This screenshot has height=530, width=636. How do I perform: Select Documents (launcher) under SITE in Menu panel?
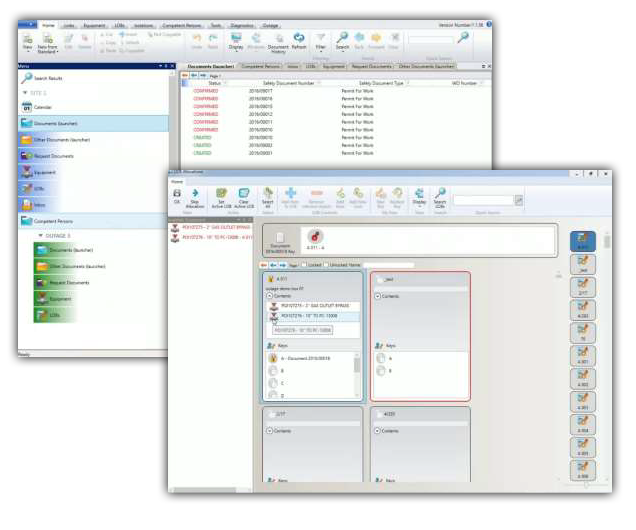coord(94,123)
